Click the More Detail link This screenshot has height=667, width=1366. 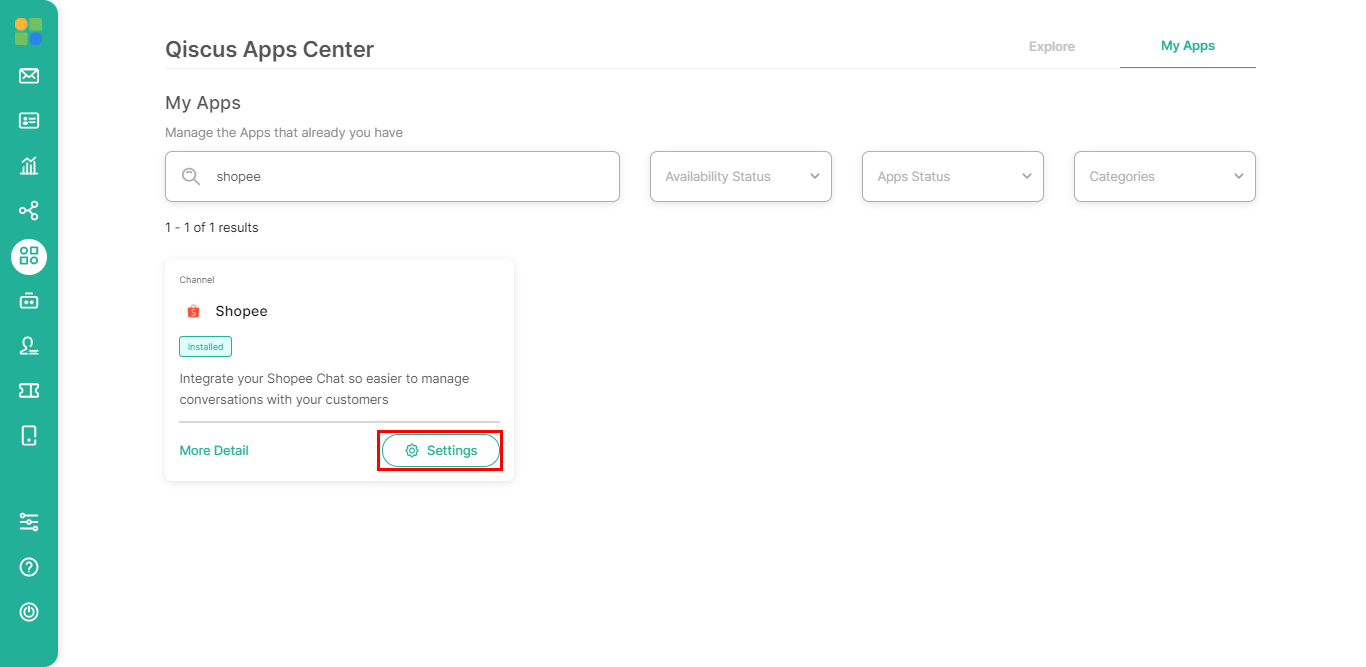[x=214, y=451]
